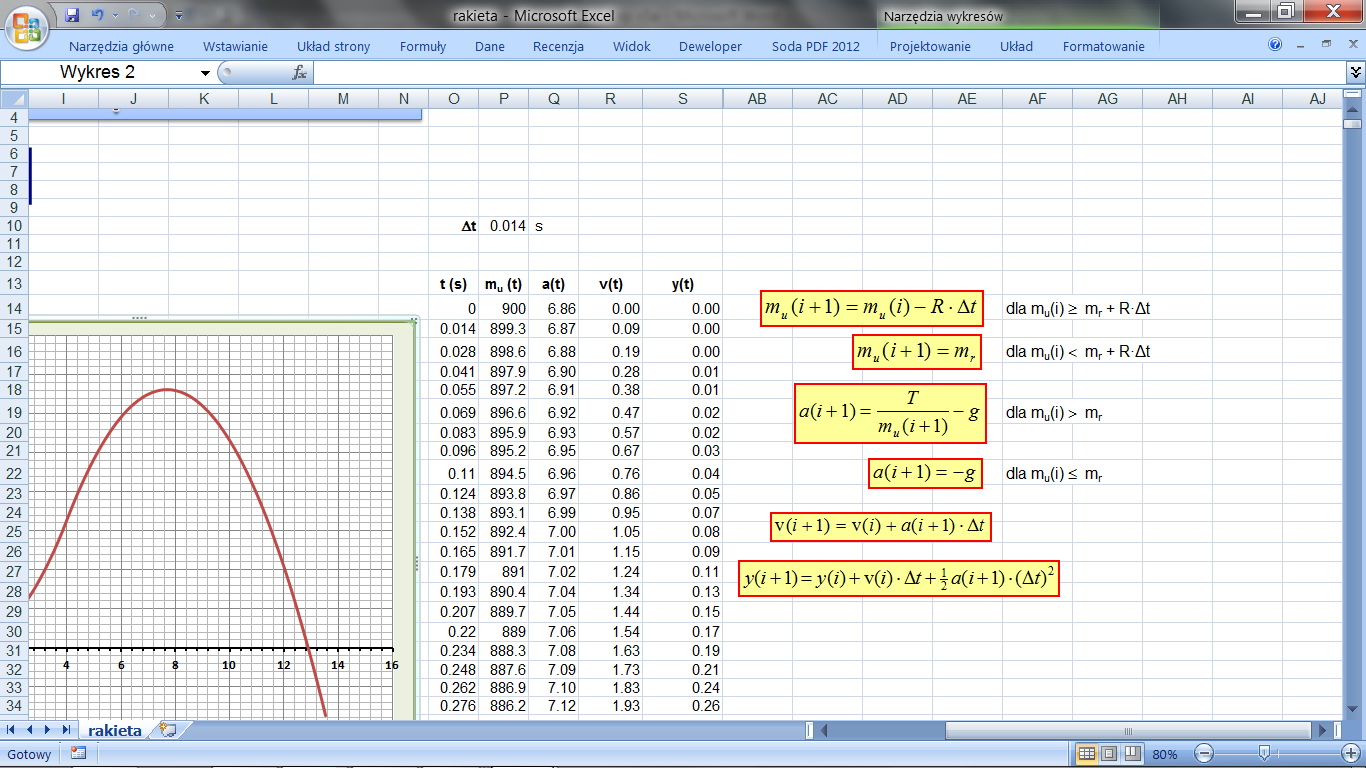Switch to Normal view in status bar
This screenshot has width=1366, height=768.
[1086, 754]
